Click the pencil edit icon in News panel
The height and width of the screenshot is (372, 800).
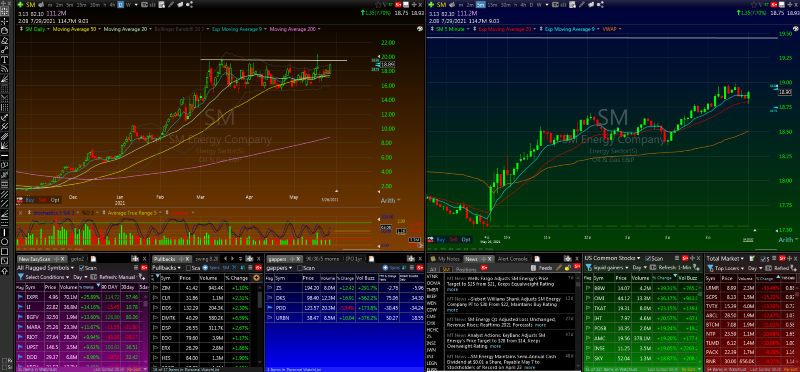(559, 267)
